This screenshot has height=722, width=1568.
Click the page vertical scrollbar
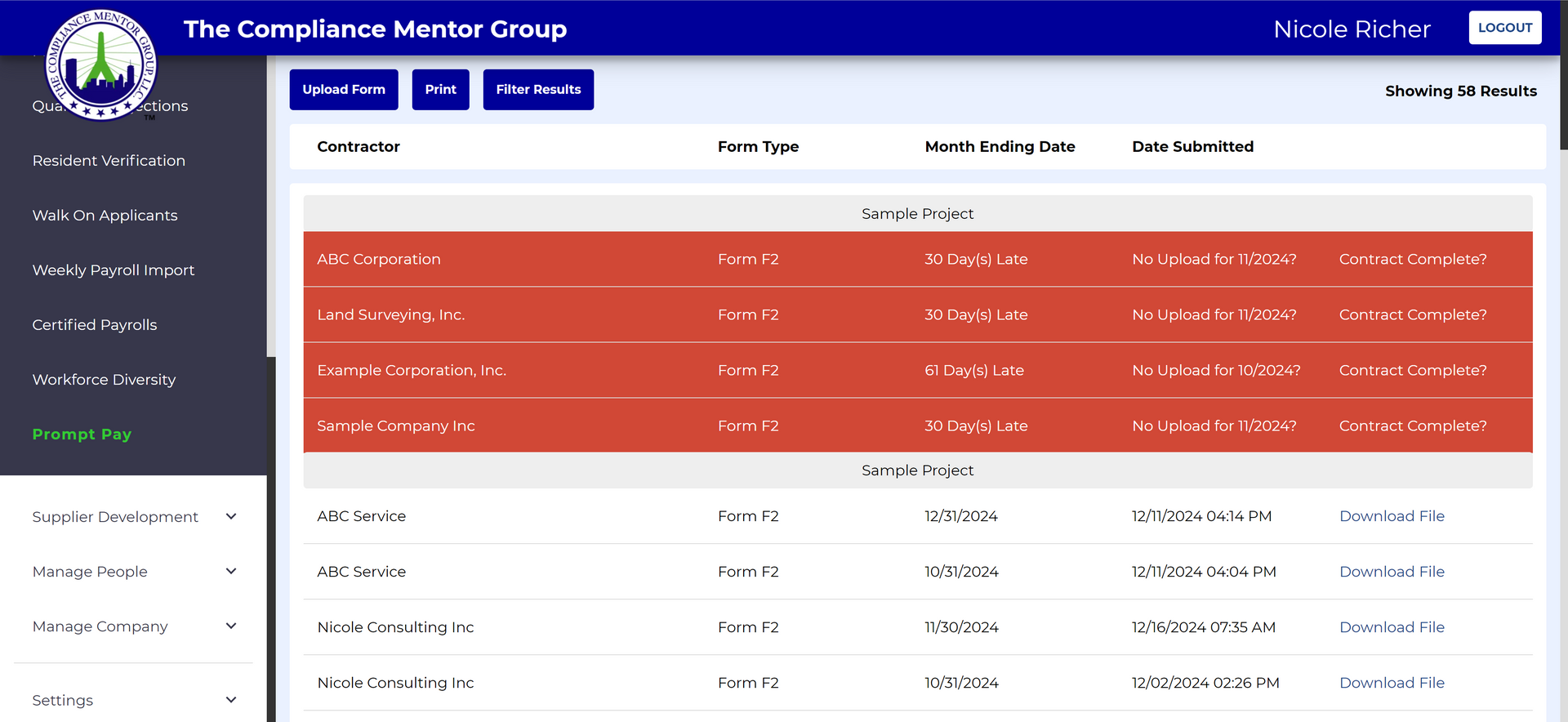click(1563, 75)
